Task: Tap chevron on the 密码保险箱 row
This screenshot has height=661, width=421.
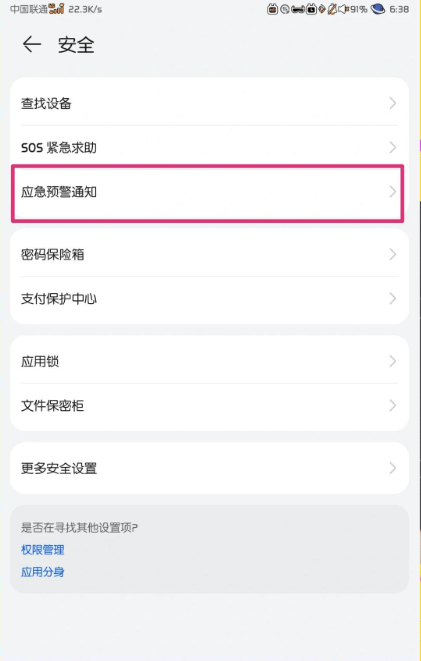Action: (x=393, y=254)
